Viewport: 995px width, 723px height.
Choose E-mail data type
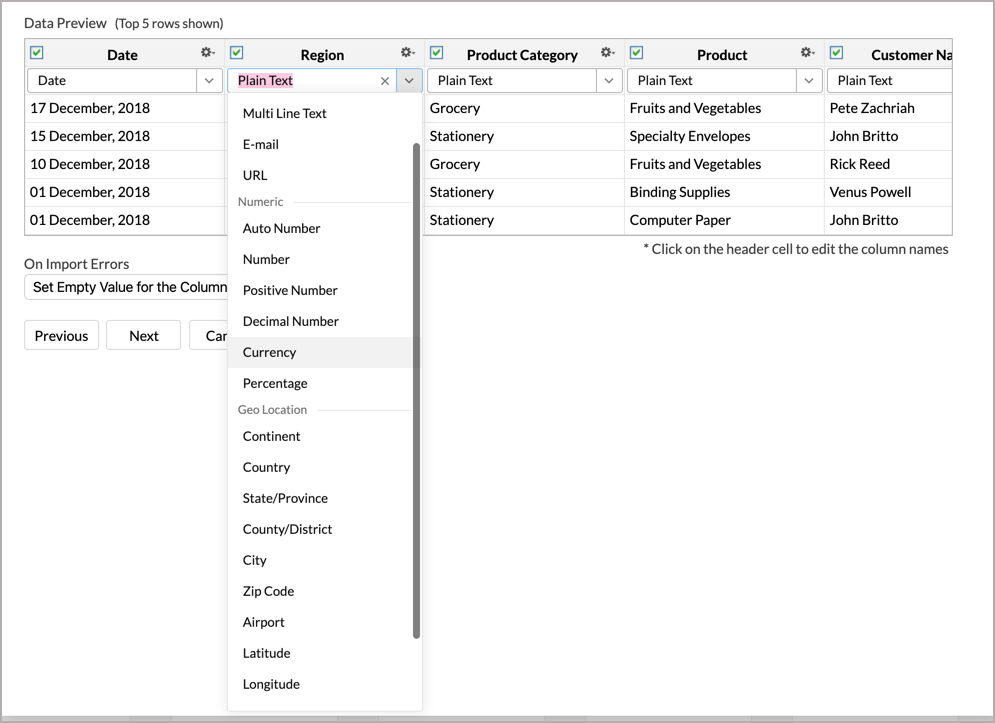pyautogui.click(x=320, y=145)
